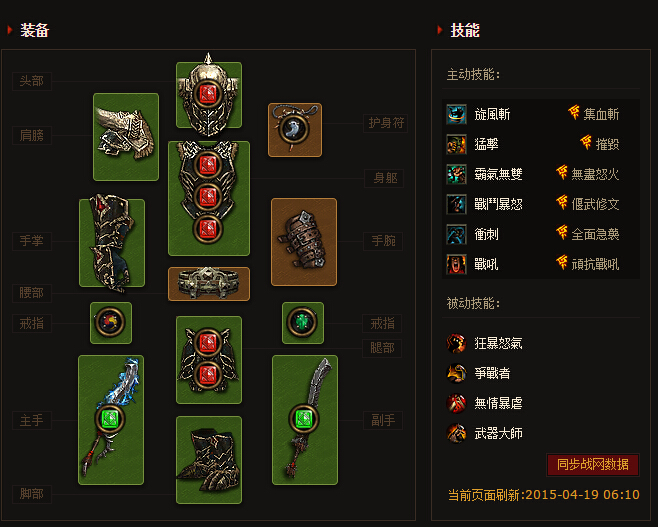Open the belt item in the waist slot
Screen dimensions: 658x527
209,284
